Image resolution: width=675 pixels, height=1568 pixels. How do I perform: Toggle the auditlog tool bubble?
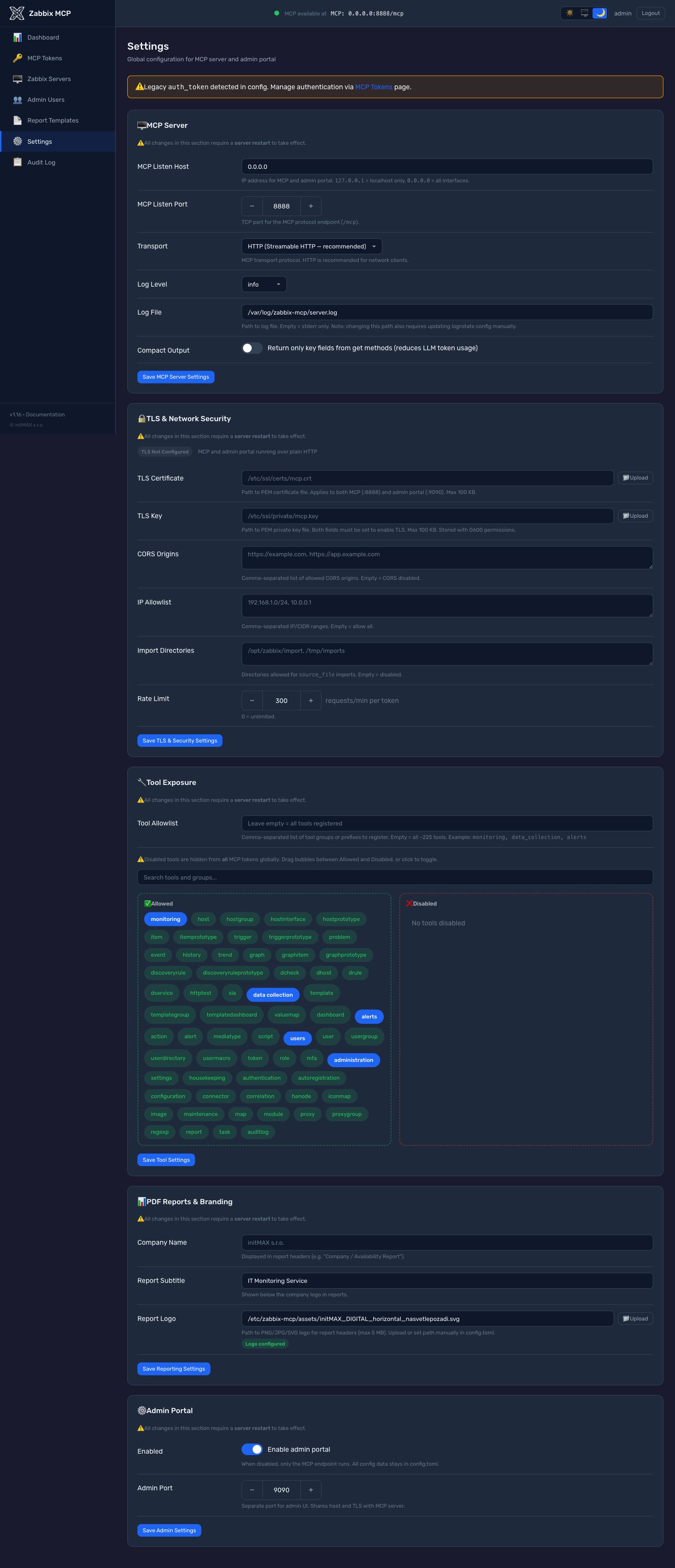tap(258, 1132)
